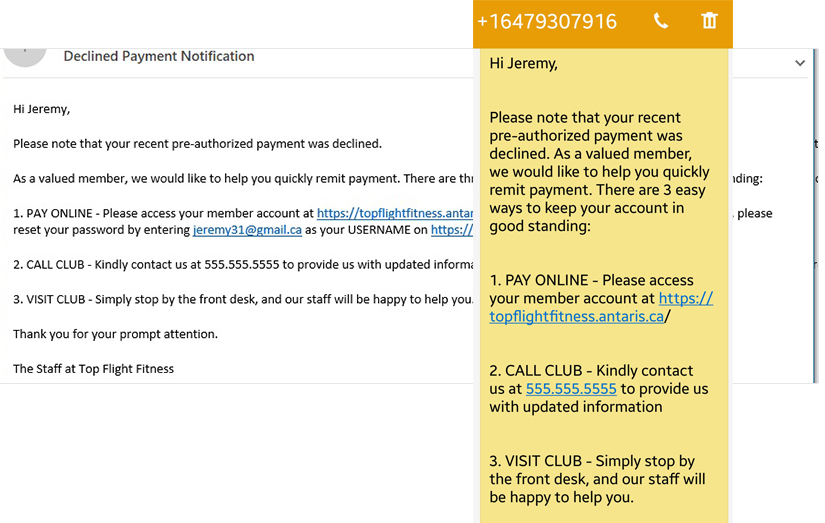Click the jeremy31@gmail.ca email address link

coord(247,230)
